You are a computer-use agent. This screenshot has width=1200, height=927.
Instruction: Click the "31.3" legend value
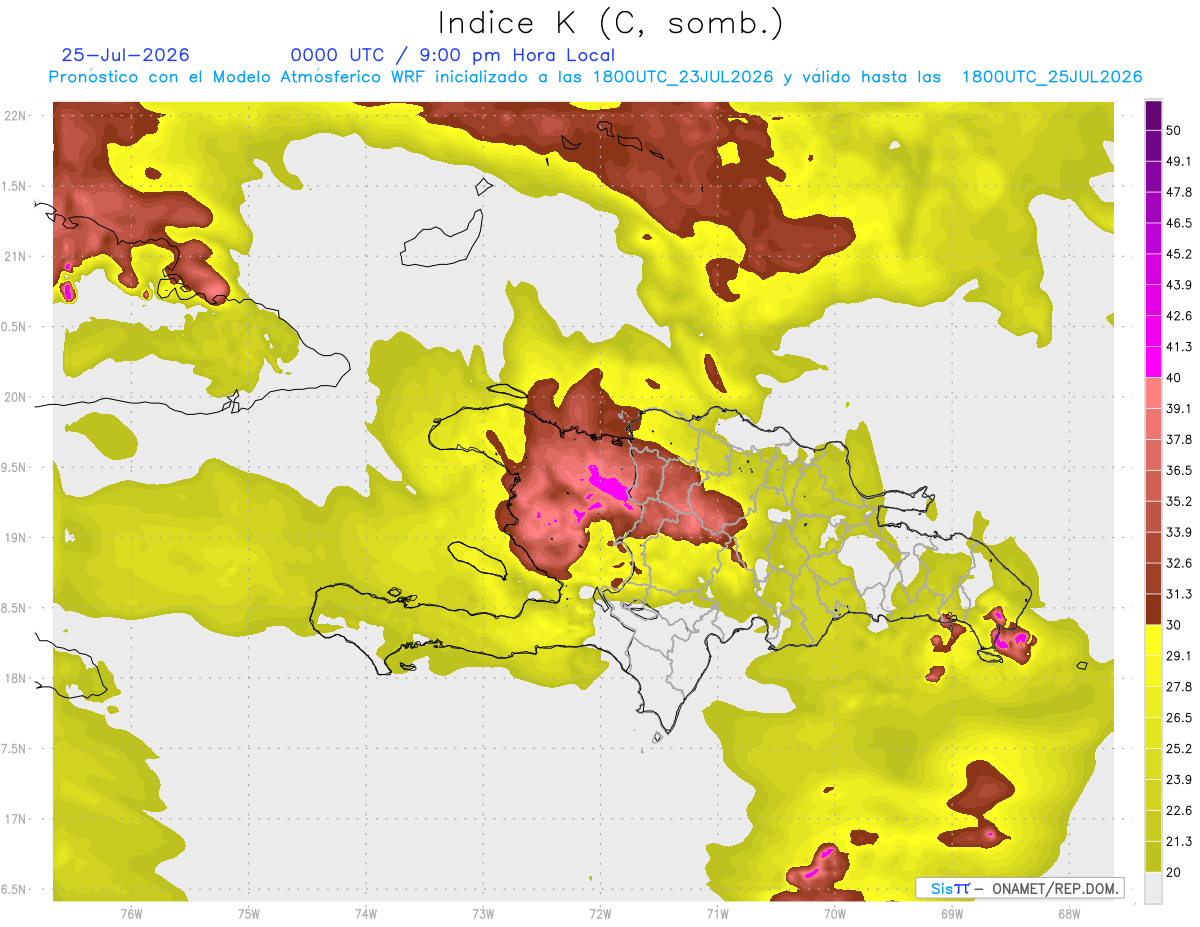coord(1179,594)
